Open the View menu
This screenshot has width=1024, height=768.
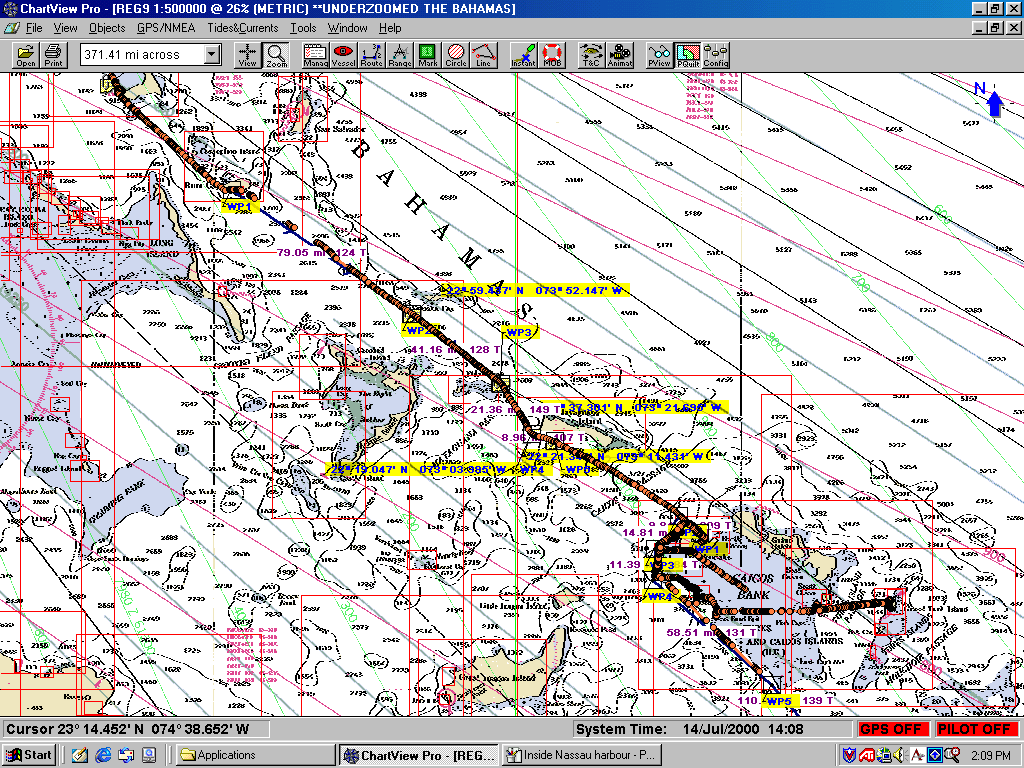[65, 28]
